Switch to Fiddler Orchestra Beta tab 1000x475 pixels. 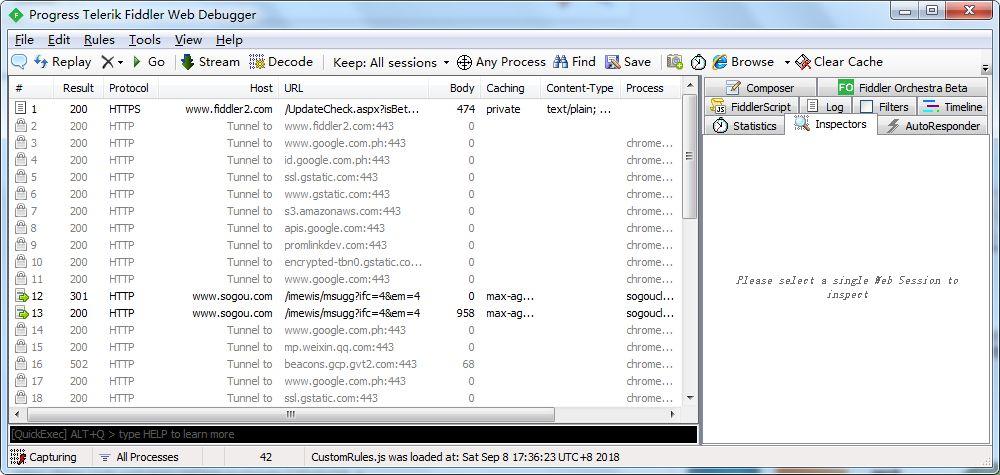point(902,87)
